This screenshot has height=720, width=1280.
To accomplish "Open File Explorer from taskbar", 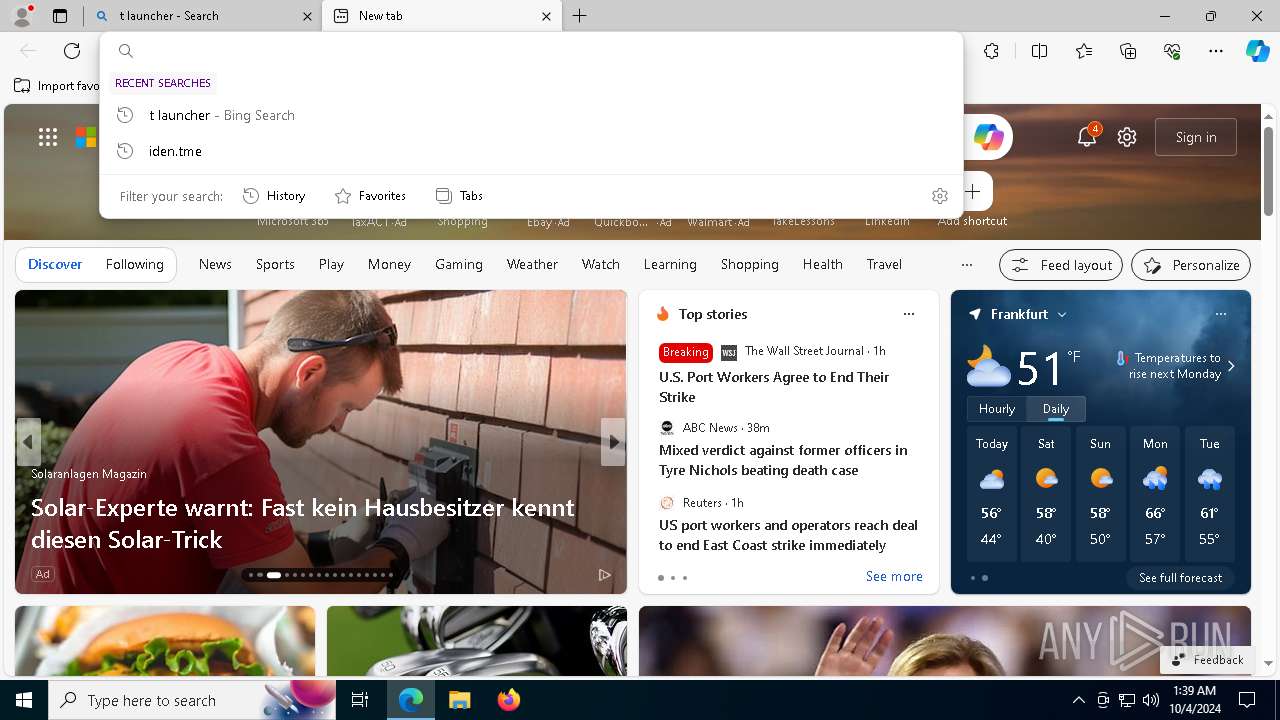I will pyautogui.click(x=459, y=700).
